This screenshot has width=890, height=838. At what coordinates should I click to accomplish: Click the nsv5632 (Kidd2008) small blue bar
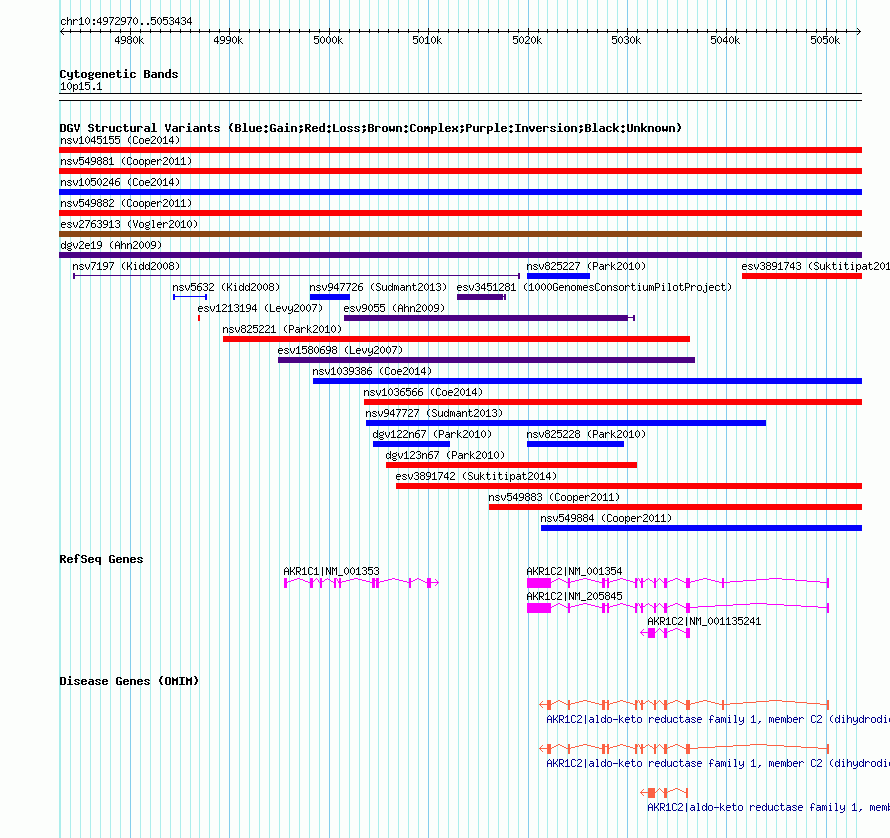tap(190, 297)
